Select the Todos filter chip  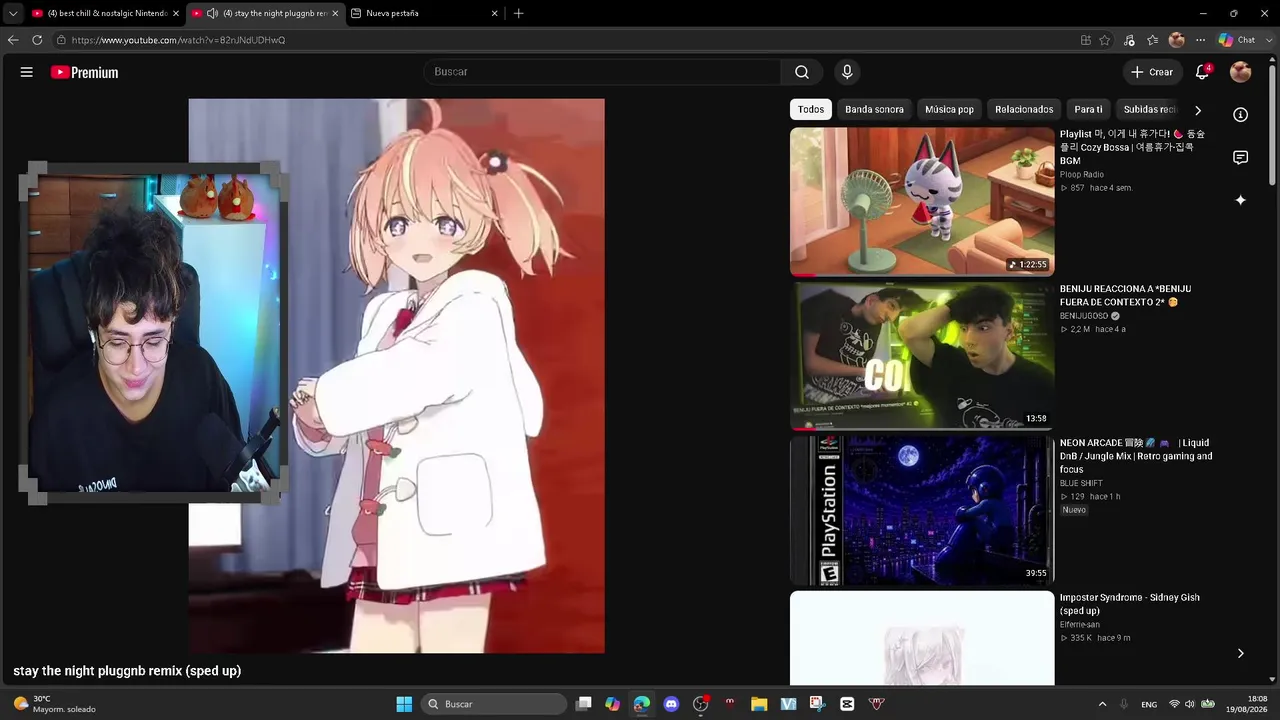coord(811,109)
